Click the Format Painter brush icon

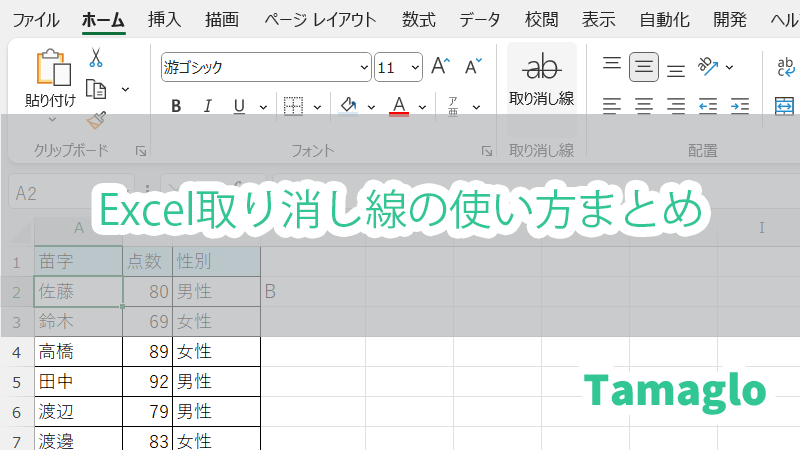(96, 120)
